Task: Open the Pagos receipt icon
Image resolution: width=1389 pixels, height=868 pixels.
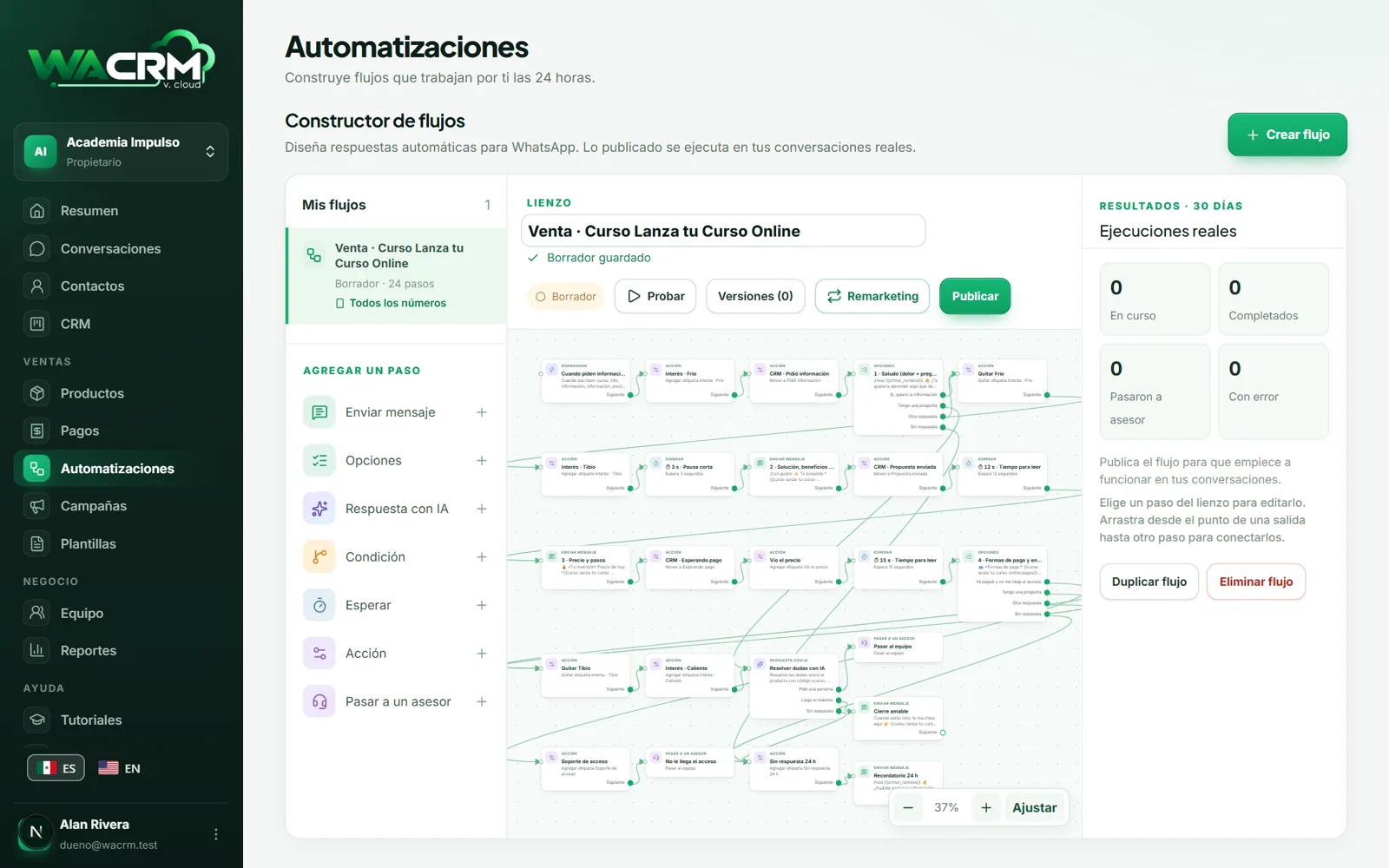Action: tap(37, 431)
